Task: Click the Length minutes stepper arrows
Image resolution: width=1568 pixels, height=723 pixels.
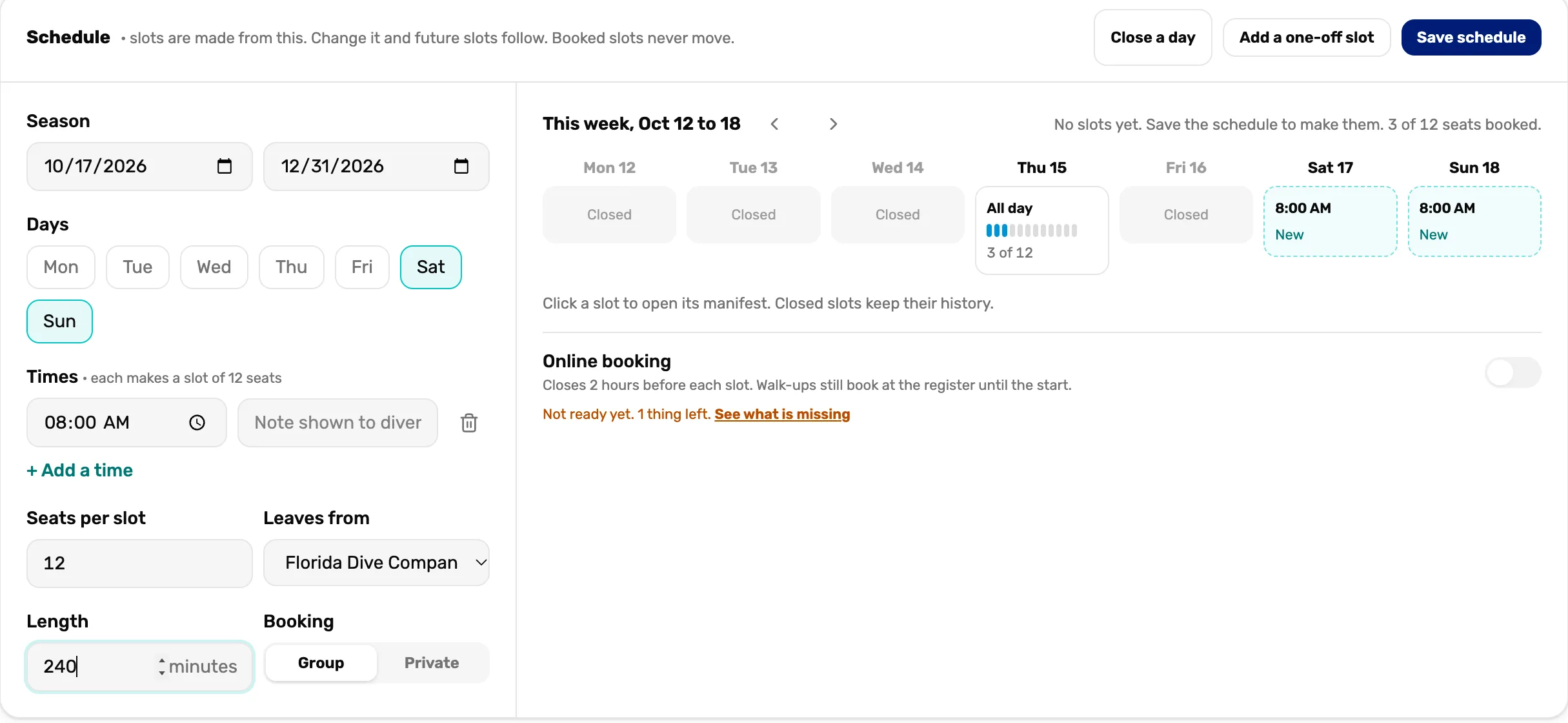Action: pos(161,666)
